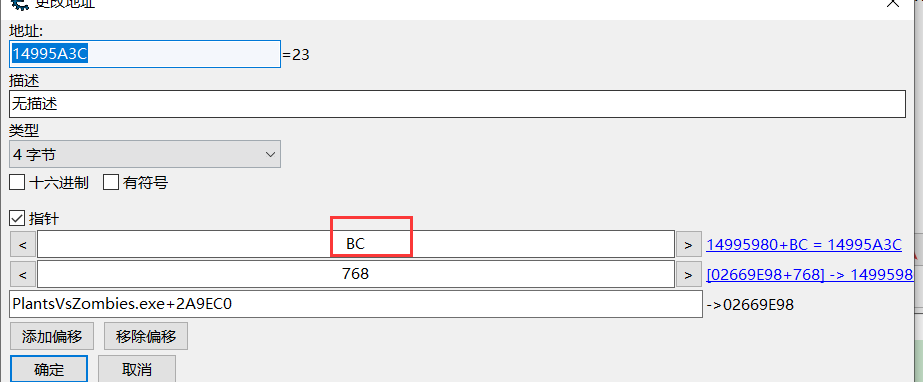The image size is (923, 382).
Task: Focus the 描述 field showing 无描述
Action: click(457, 104)
